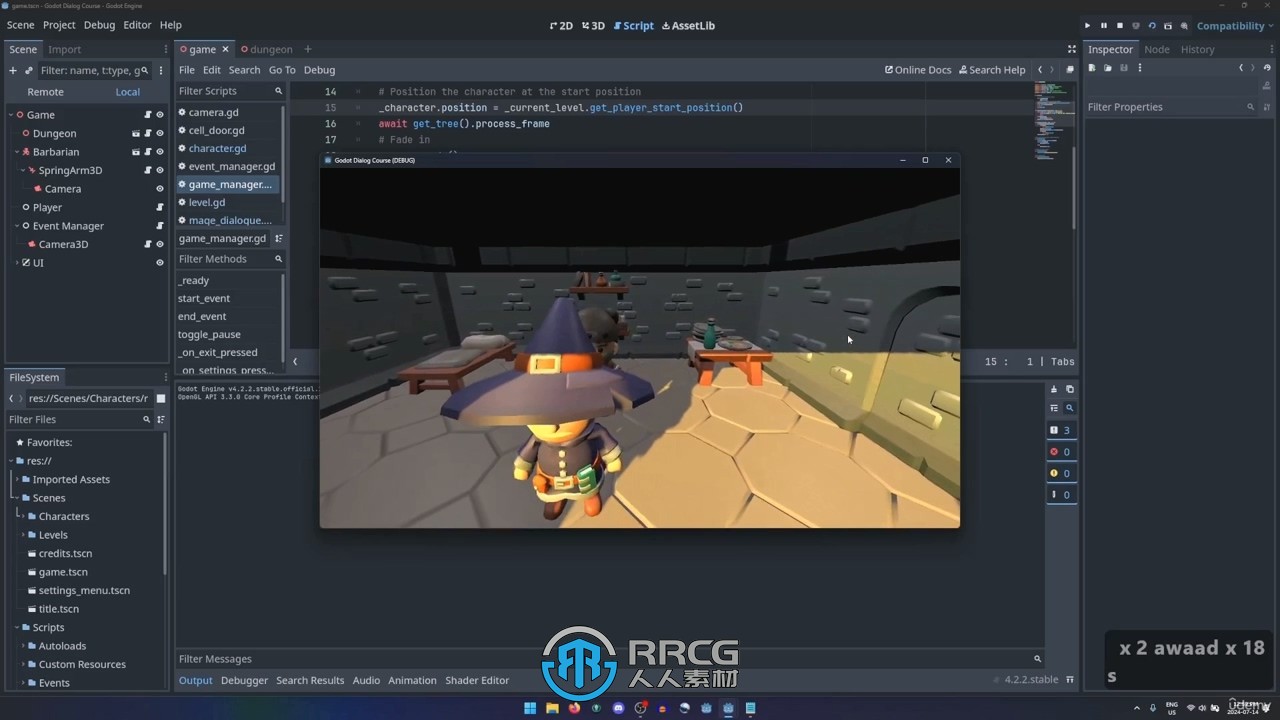Copy output text icon
The width and height of the screenshot is (1280, 720).
coord(1069,389)
